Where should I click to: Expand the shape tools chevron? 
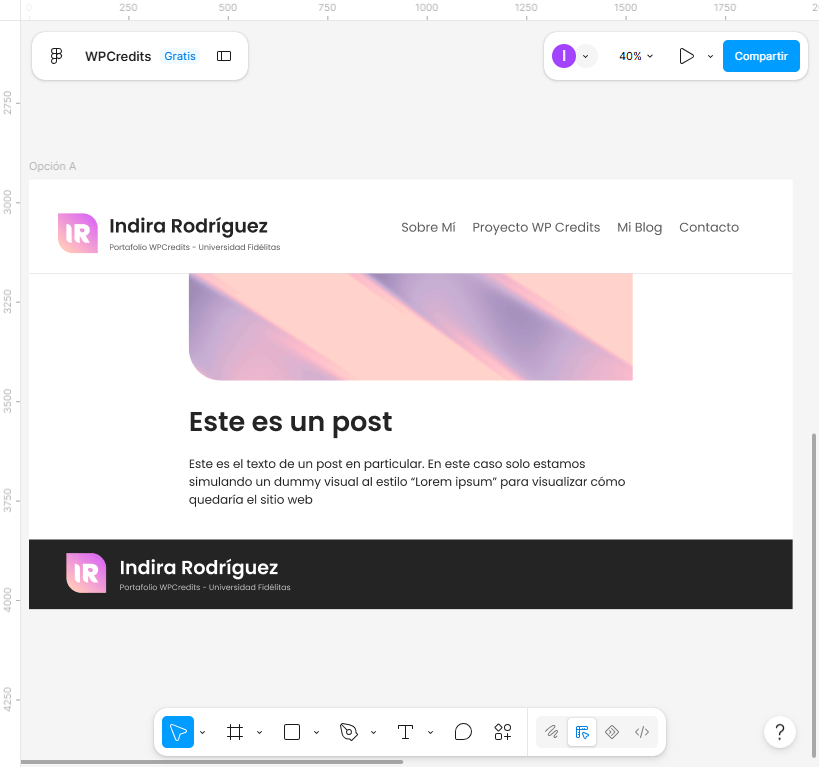[317, 732]
